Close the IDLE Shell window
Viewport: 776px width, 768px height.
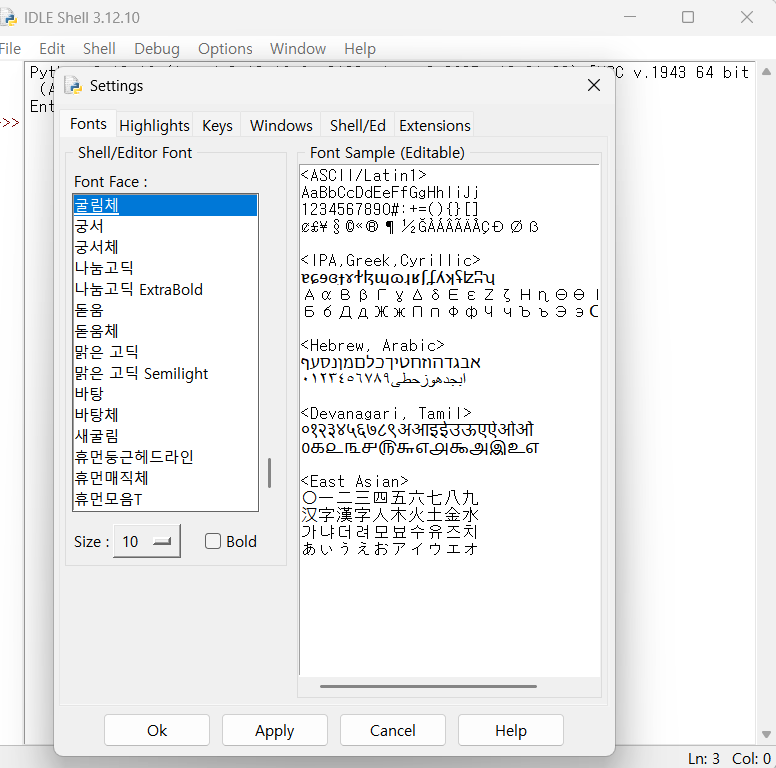747,17
